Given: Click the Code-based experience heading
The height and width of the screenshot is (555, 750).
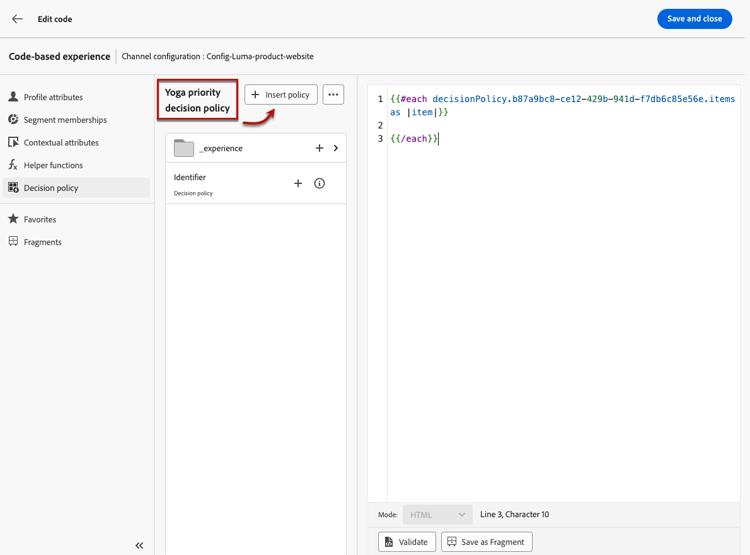Looking at the screenshot, I should click(x=59, y=56).
